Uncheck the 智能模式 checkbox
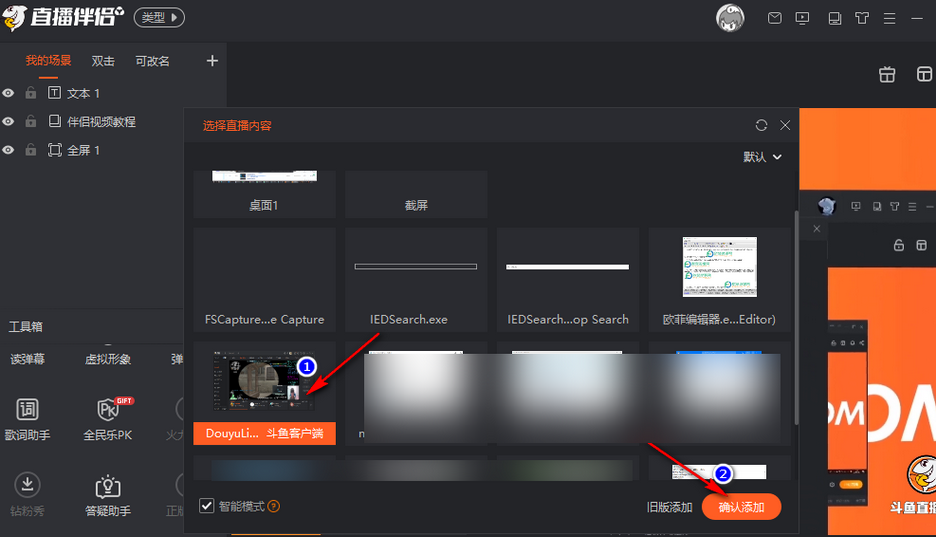Image resolution: width=936 pixels, height=537 pixels. click(207, 506)
